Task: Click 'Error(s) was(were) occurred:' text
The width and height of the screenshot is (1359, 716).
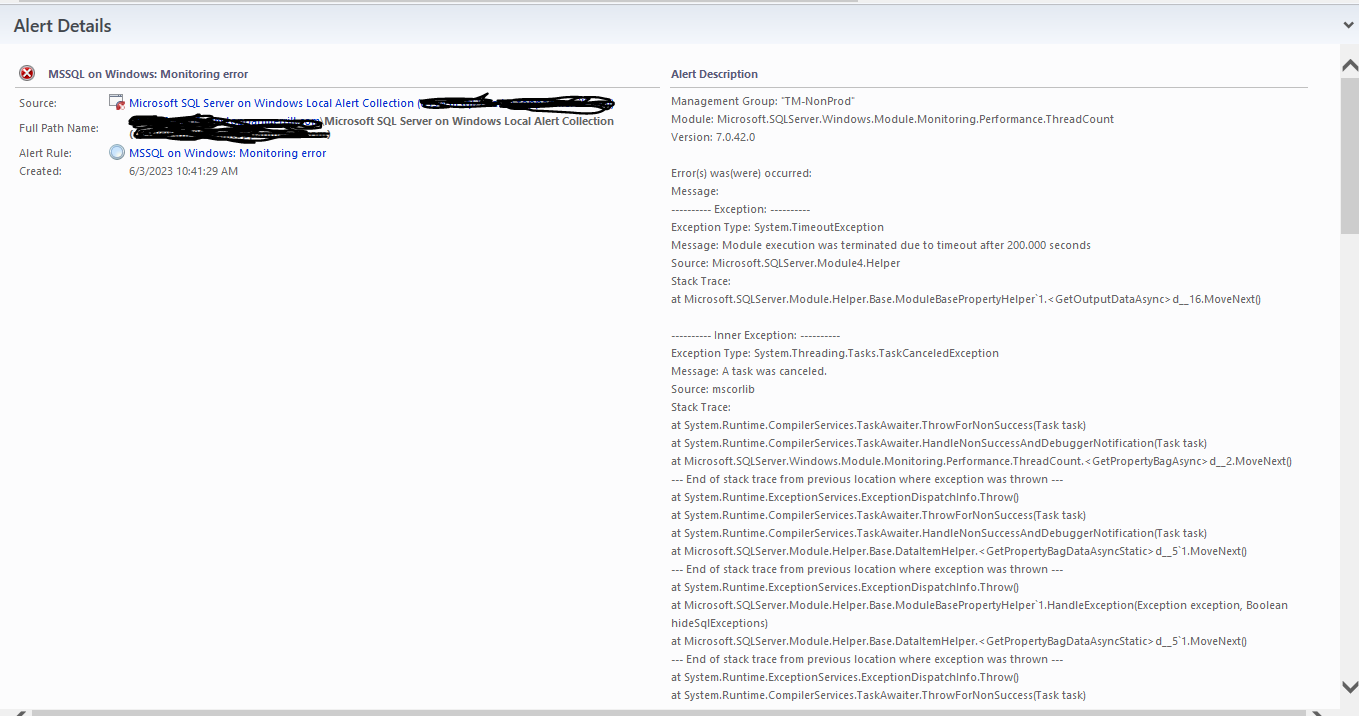Action: (x=741, y=173)
